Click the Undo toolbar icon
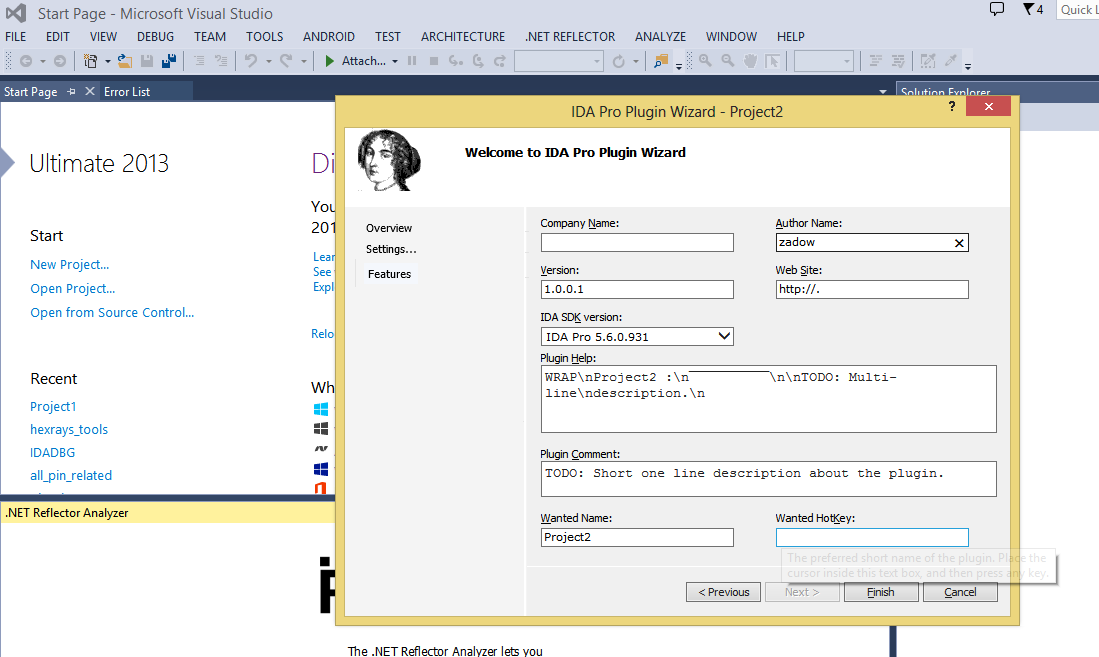Image resolution: width=1099 pixels, height=657 pixels. point(251,61)
